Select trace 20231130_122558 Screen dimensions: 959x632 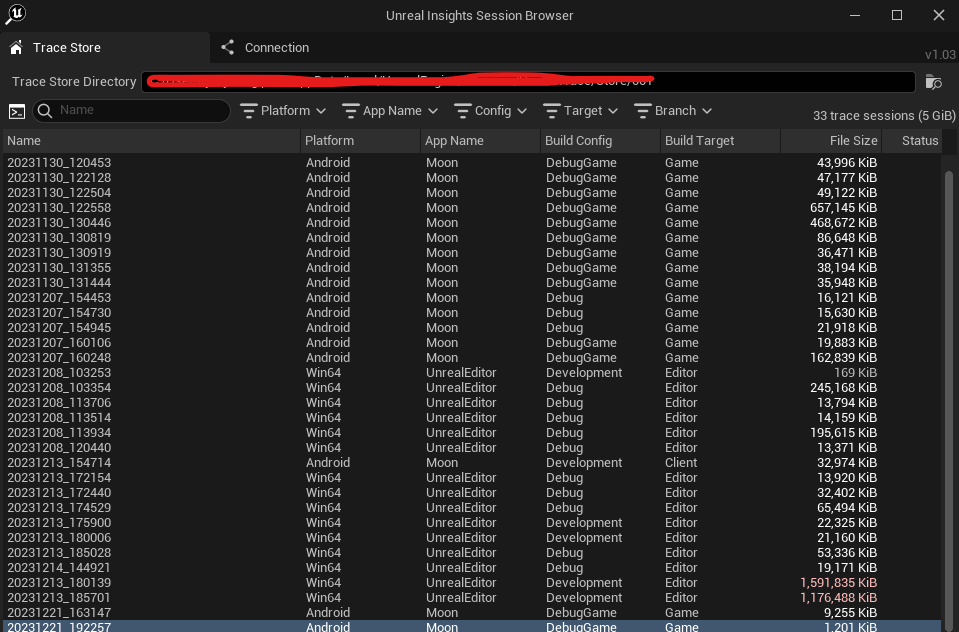pyautogui.click(x=472, y=208)
